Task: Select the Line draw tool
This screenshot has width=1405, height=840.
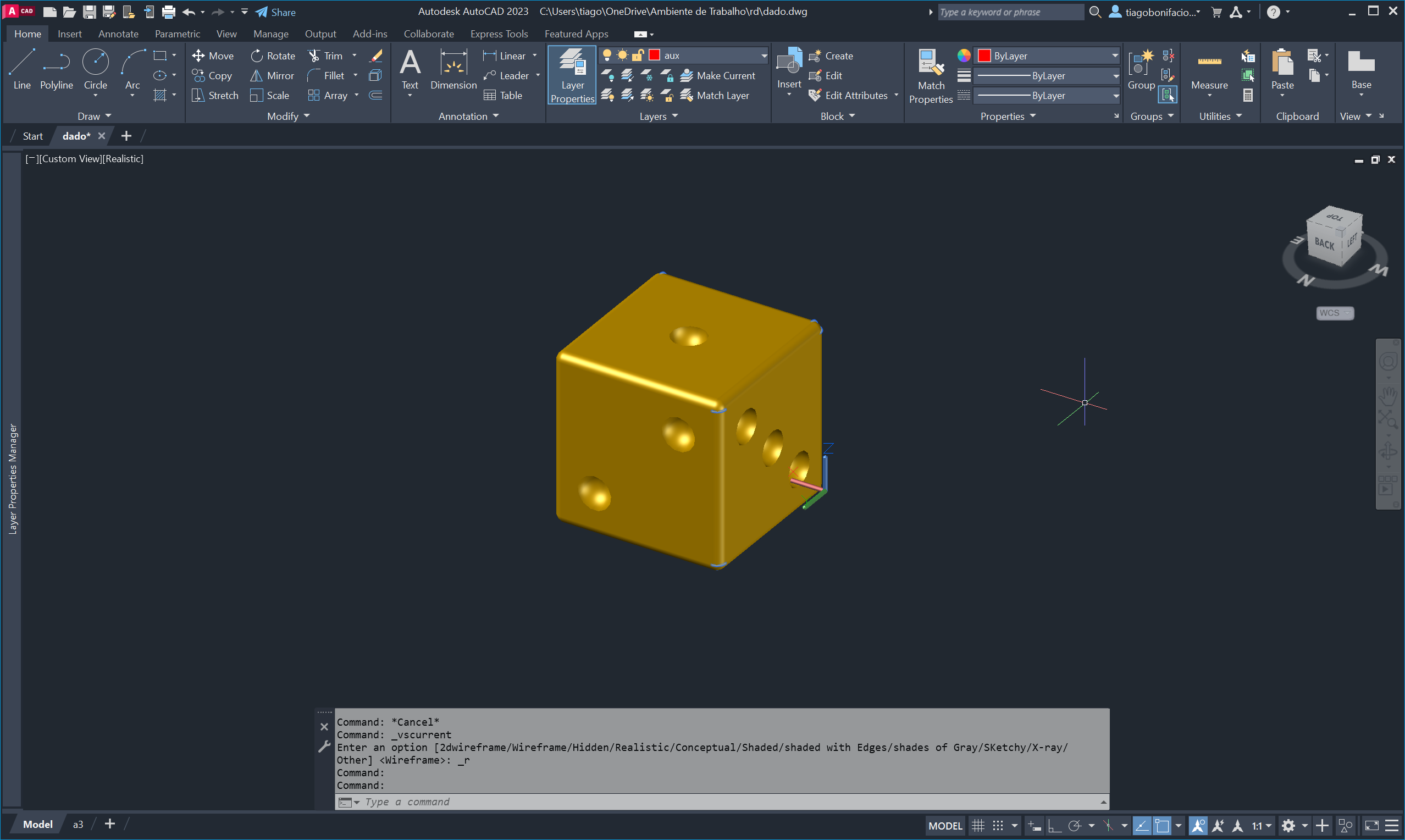Action: click(21, 69)
